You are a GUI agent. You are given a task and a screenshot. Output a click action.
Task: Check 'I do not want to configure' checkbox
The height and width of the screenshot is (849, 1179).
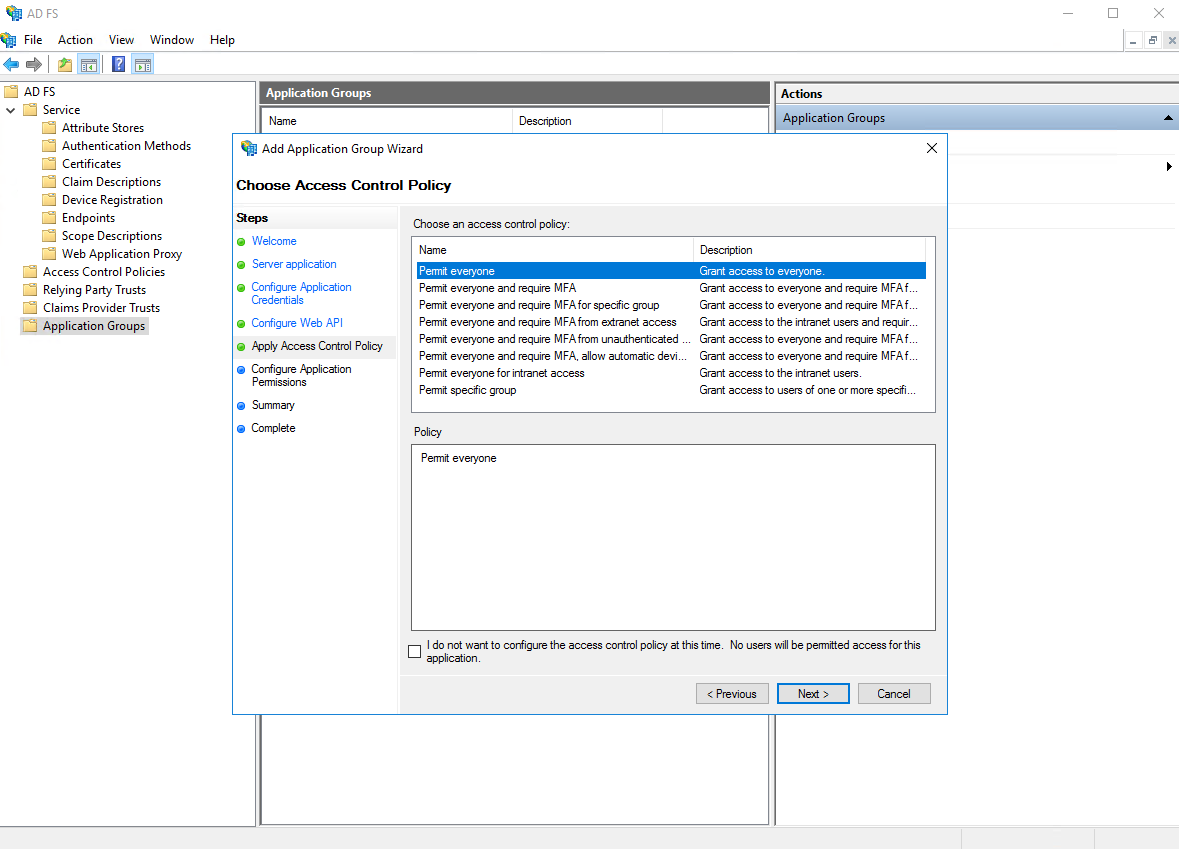(x=414, y=651)
